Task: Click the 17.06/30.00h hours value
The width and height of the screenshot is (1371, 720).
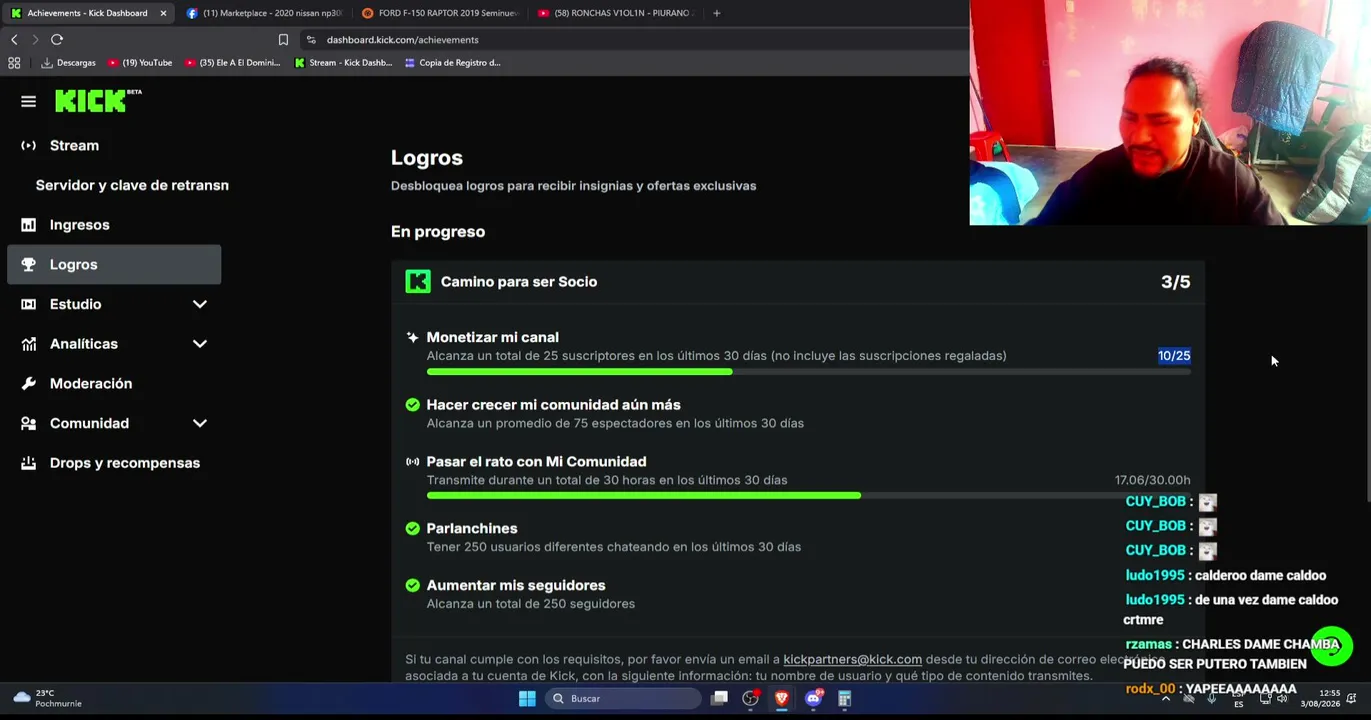Action: click(x=1152, y=480)
